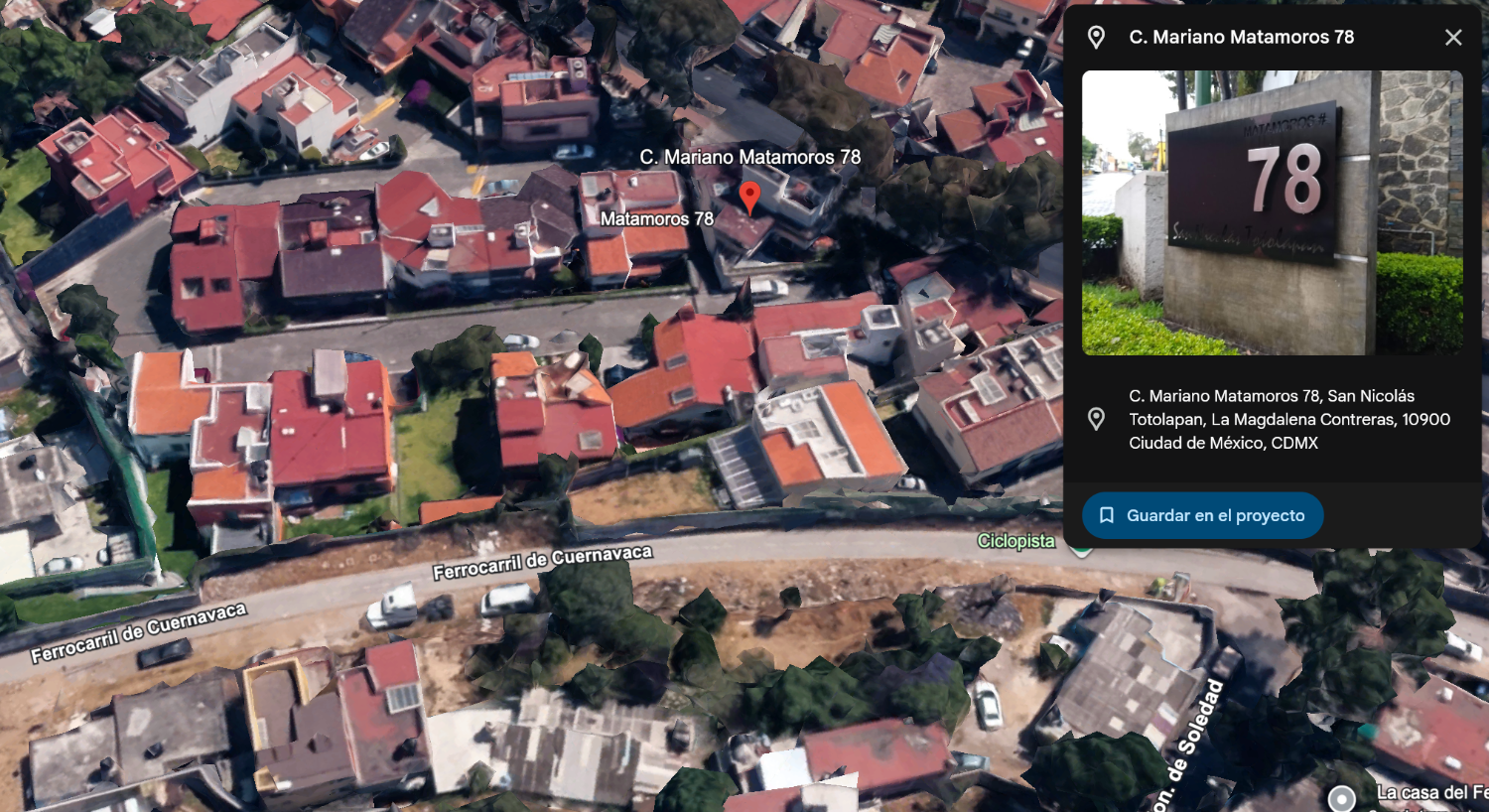Click the lower-left Ferrocarril de Cuernavaca road label
Screen dimensions: 1489x812
click(138, 633)
